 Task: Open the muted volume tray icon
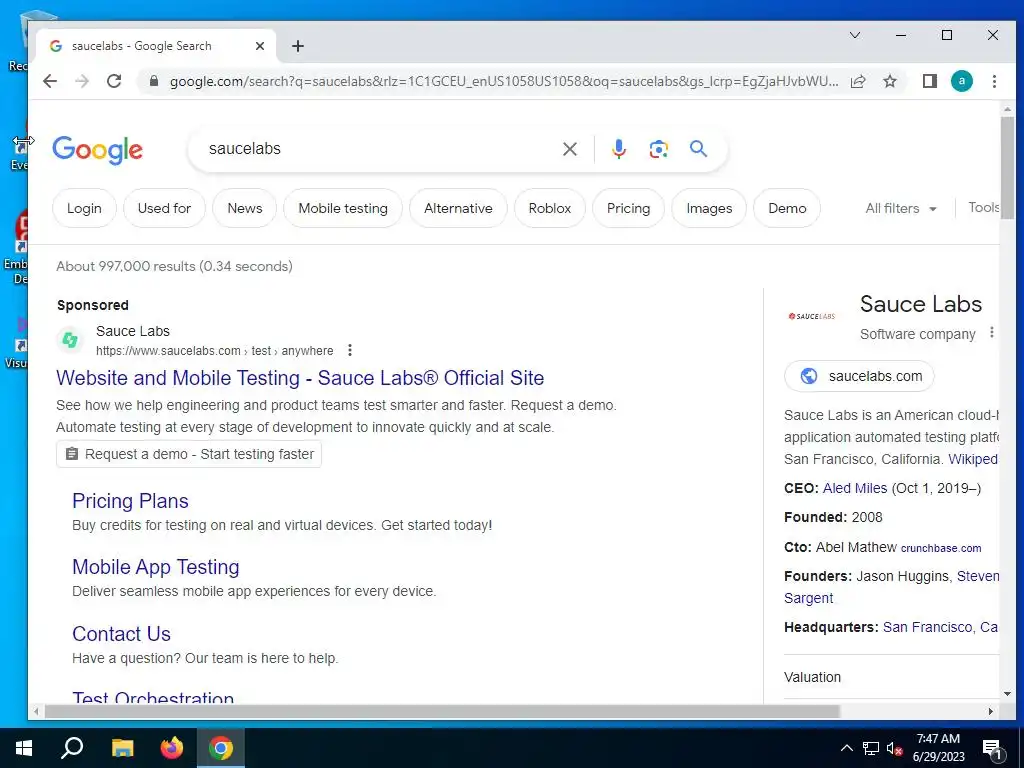[x=894, y=748]
